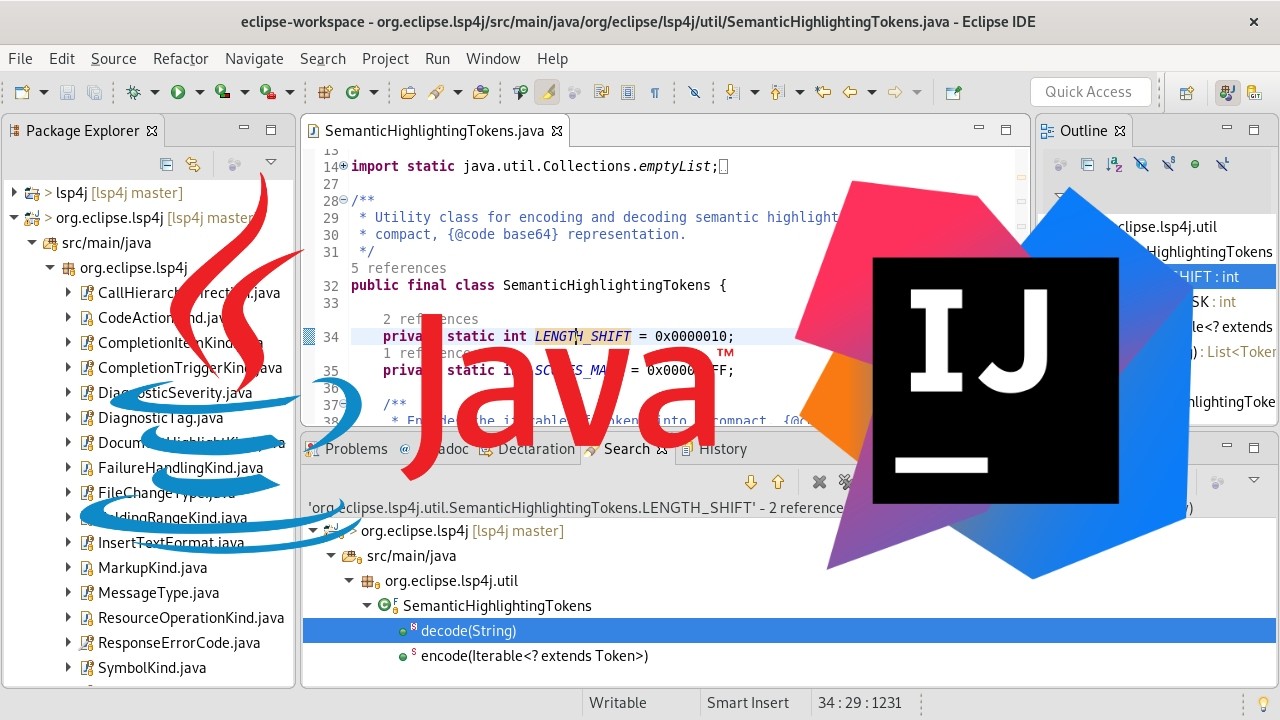1280x720 pixels.
Task: Click the '5 references' code lens link
Action: point(399,268)
